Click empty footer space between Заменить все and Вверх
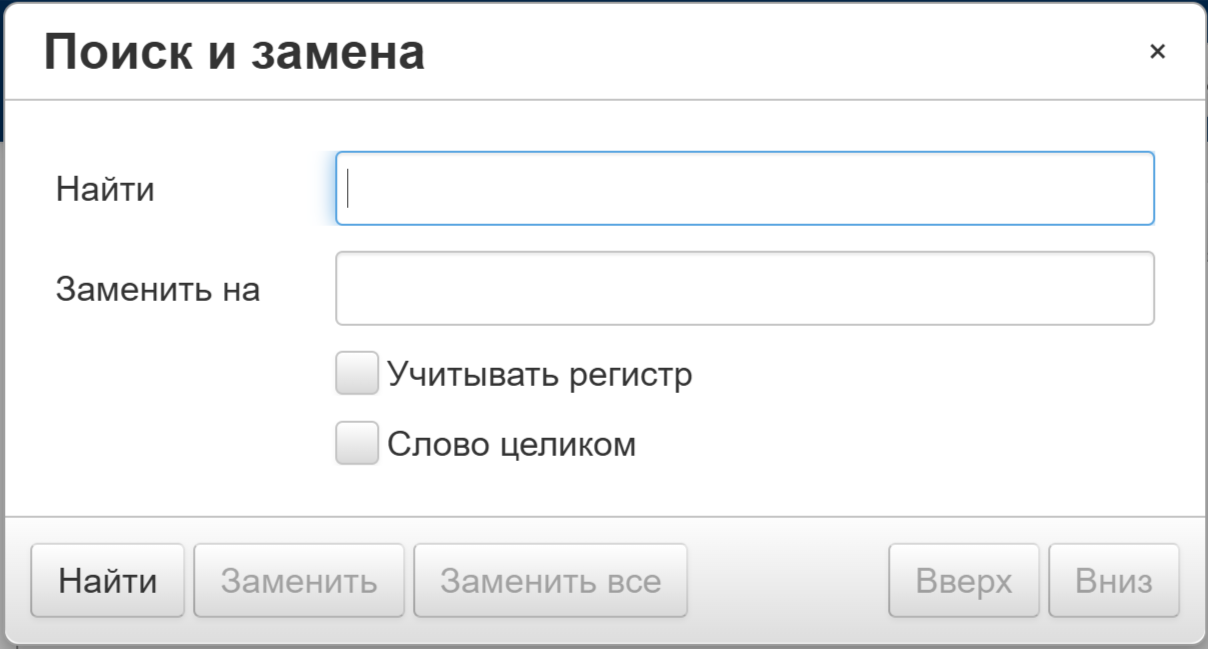The width and height of the screenshot is (1208, 649). point(788,581)
